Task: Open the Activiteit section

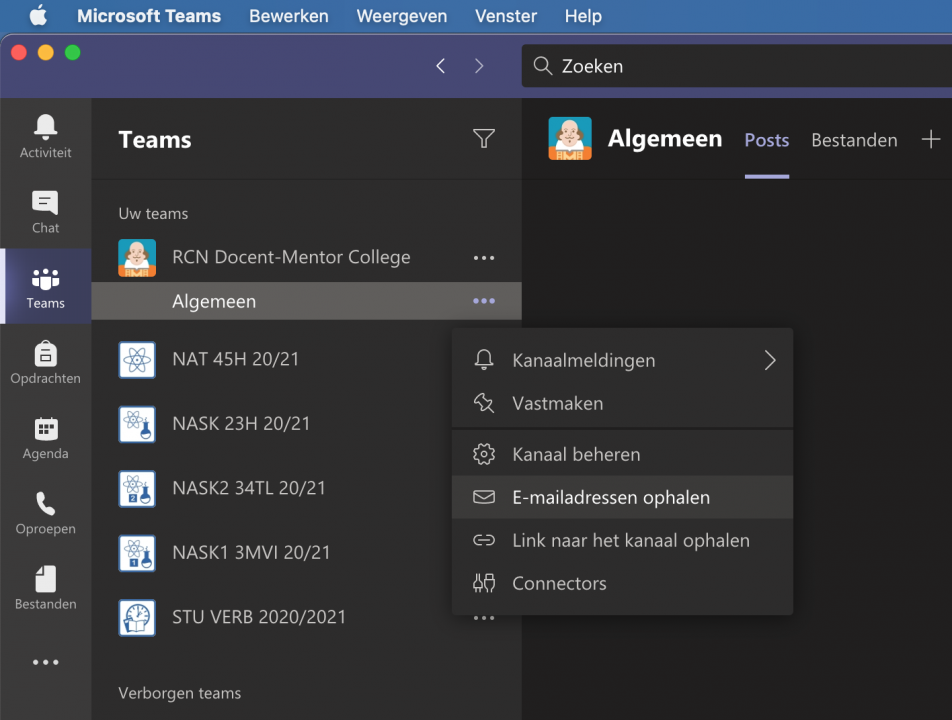Action: (x=45, y=135)
